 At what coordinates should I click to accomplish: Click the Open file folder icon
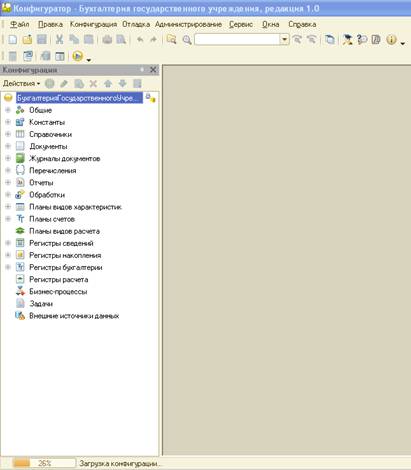tap(27, 39)
